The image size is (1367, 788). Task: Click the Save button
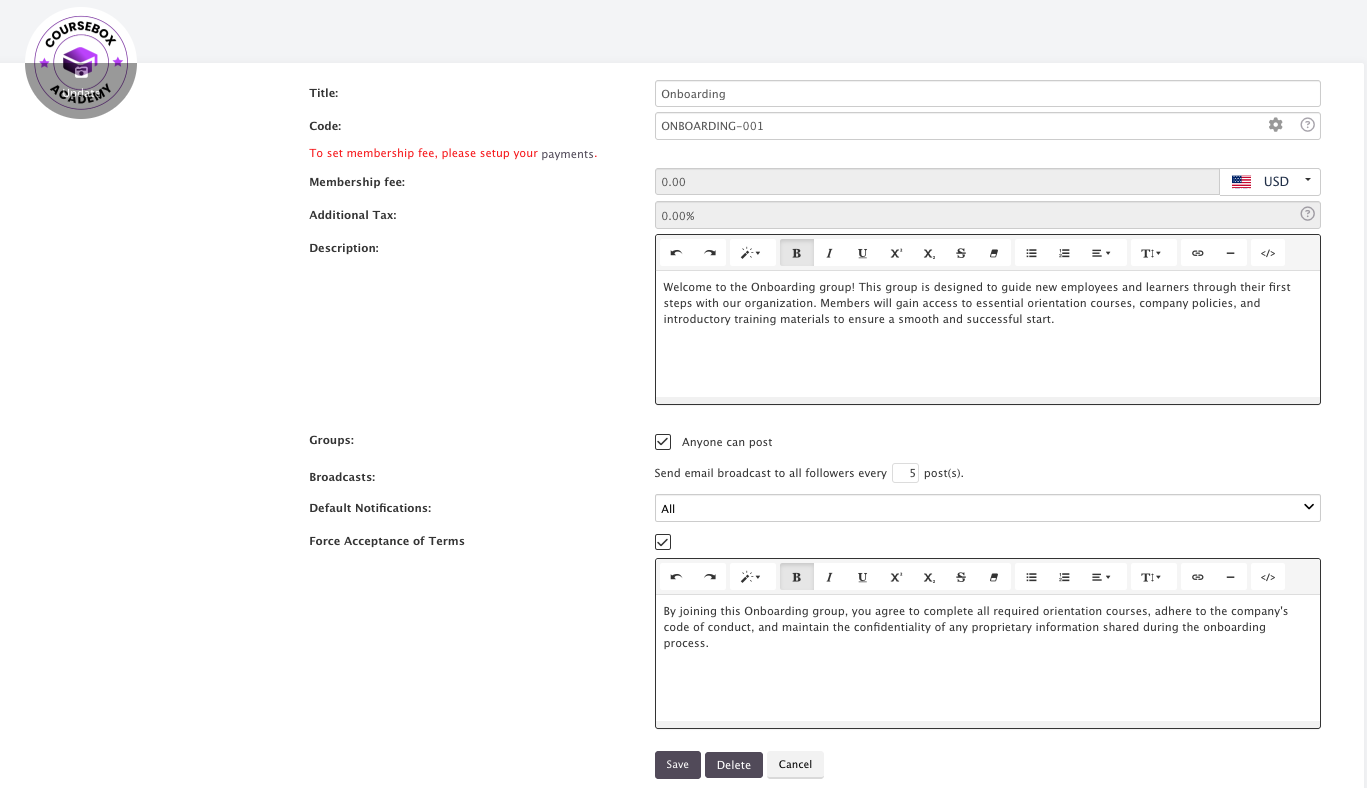point(678,764)
